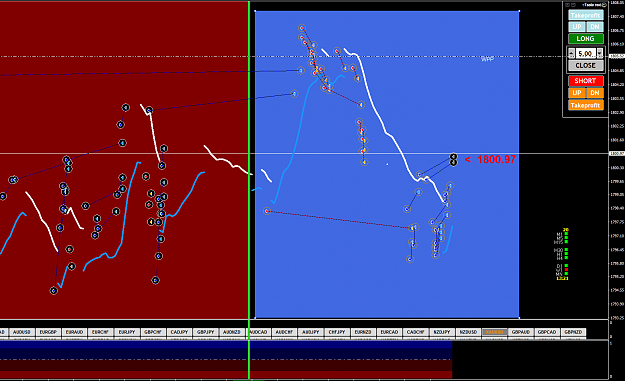Click the gray CLOSE button
625x381 pixels.
(x=585, y=65)
